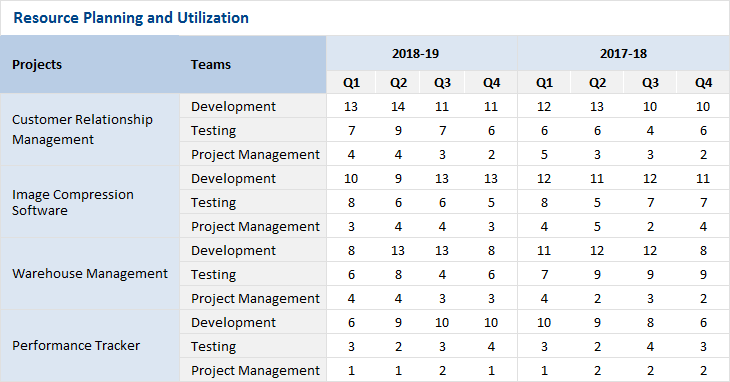730x382 pixels.
Task: Select Q4 header under 2017-18
Action: (x=703, y=83)
